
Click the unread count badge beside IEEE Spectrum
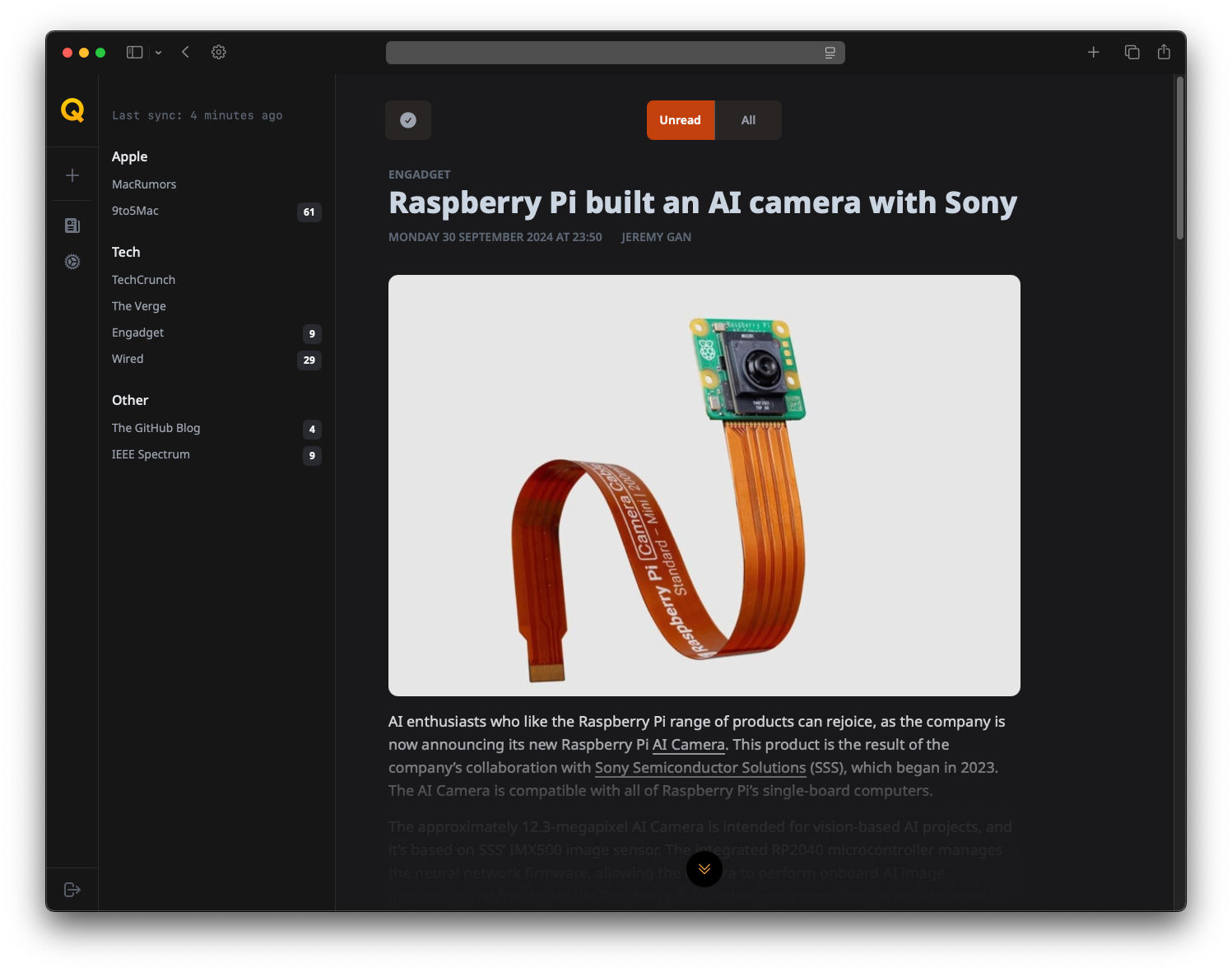click(x=312, y=456)
